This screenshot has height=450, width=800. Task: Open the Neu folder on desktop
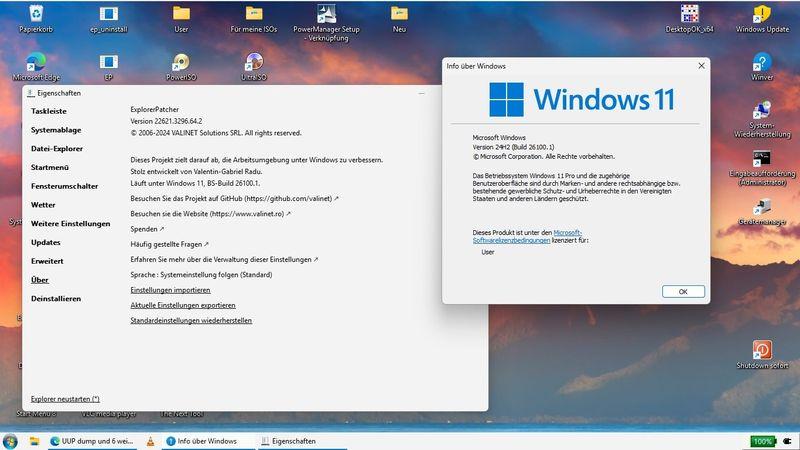click(399, 18)
